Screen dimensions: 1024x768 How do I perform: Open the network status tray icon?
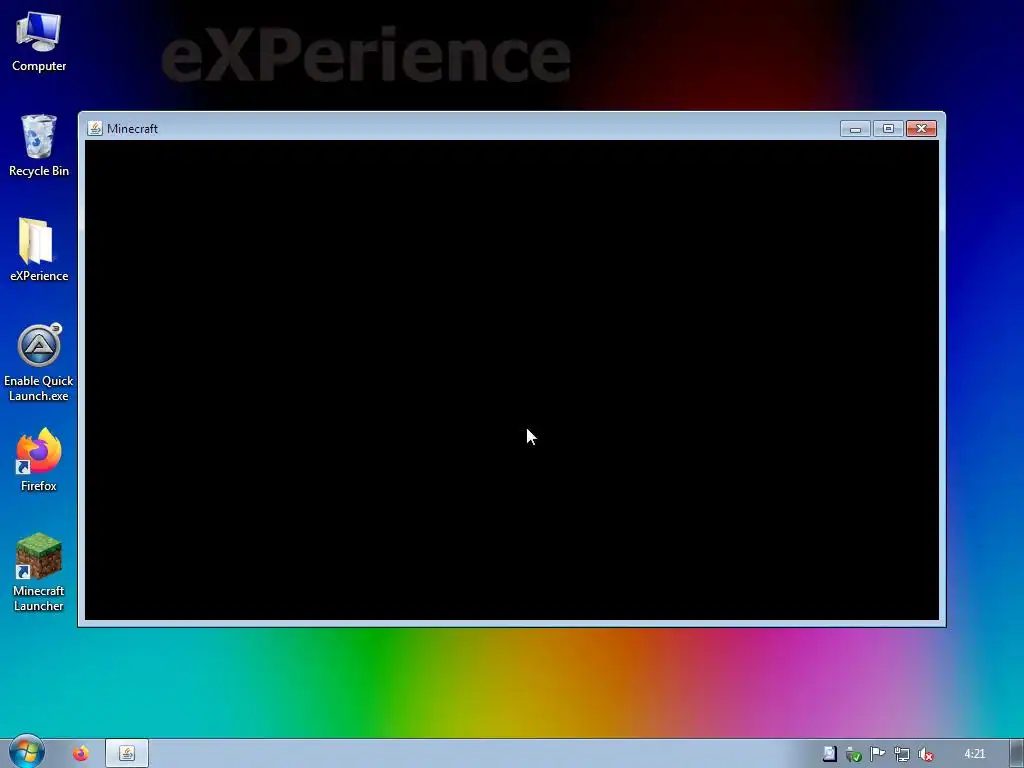pyautogui.click(x=901, y=754)
